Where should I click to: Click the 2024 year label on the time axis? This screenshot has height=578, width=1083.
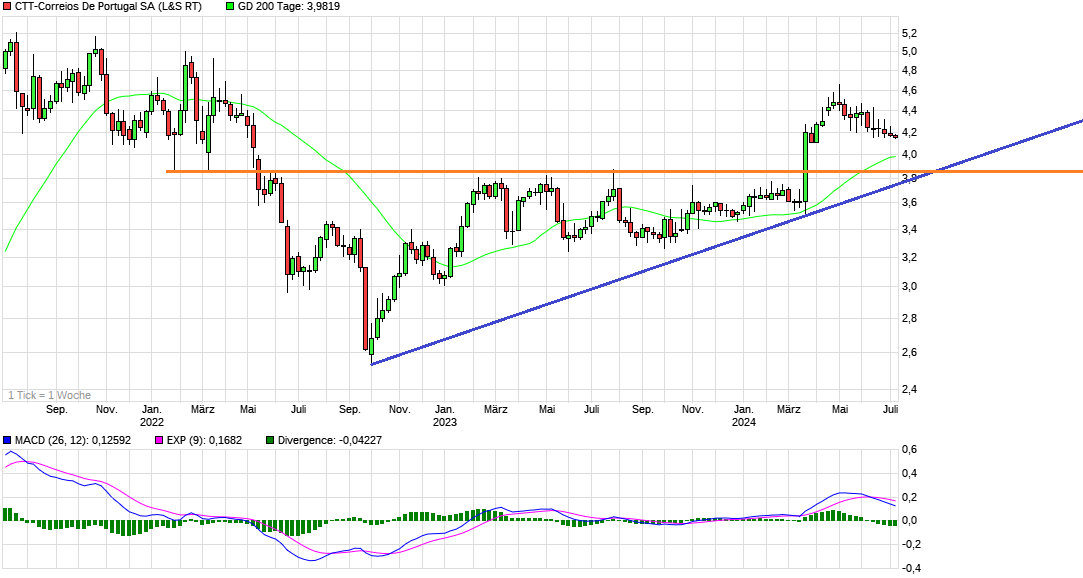click(744, 422)
